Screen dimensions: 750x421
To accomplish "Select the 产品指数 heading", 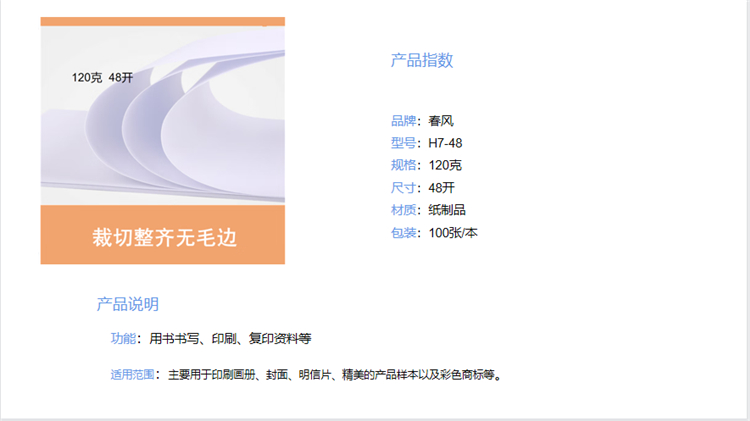I will pos(421,60).
